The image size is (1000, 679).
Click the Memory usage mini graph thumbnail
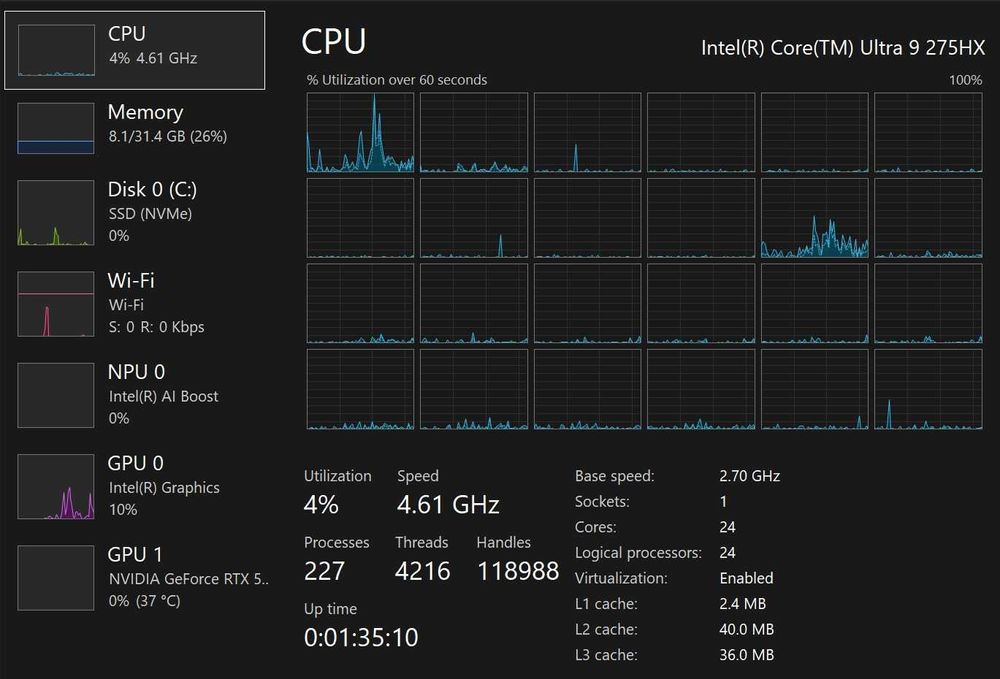pyautogui.click(x=56, y=129)
